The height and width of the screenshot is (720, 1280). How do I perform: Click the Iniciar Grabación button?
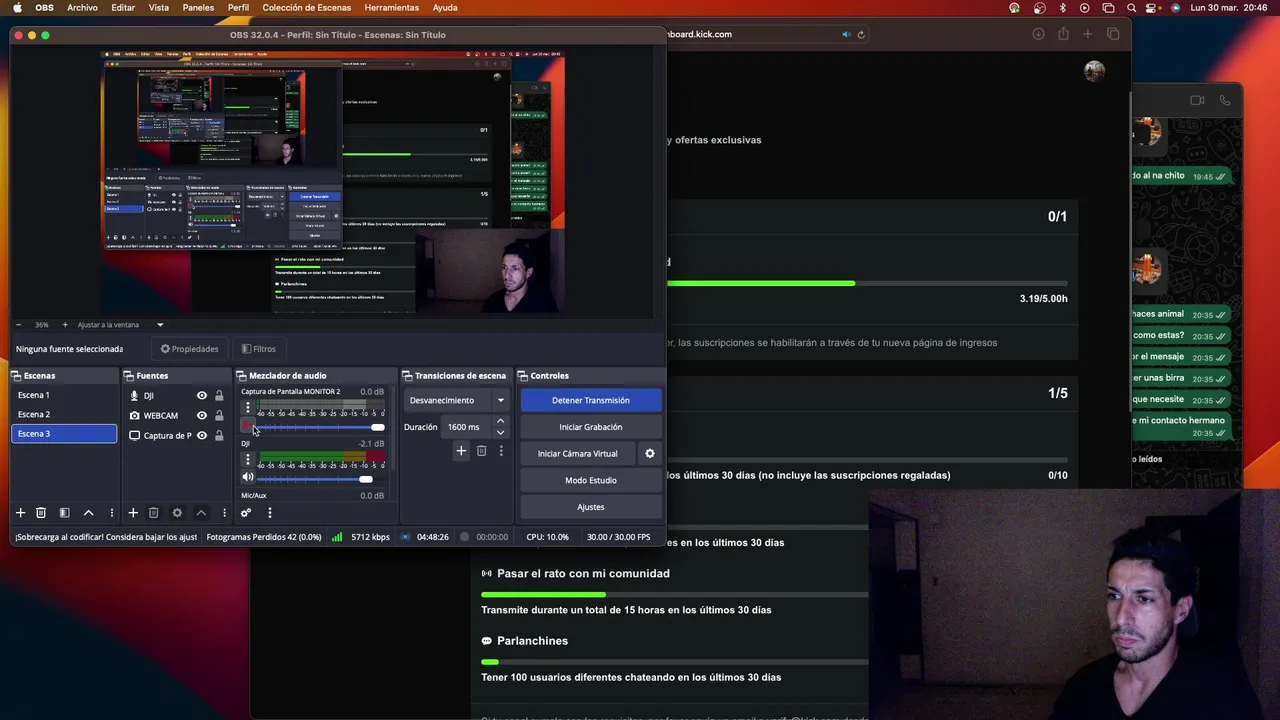pos(591,427)
